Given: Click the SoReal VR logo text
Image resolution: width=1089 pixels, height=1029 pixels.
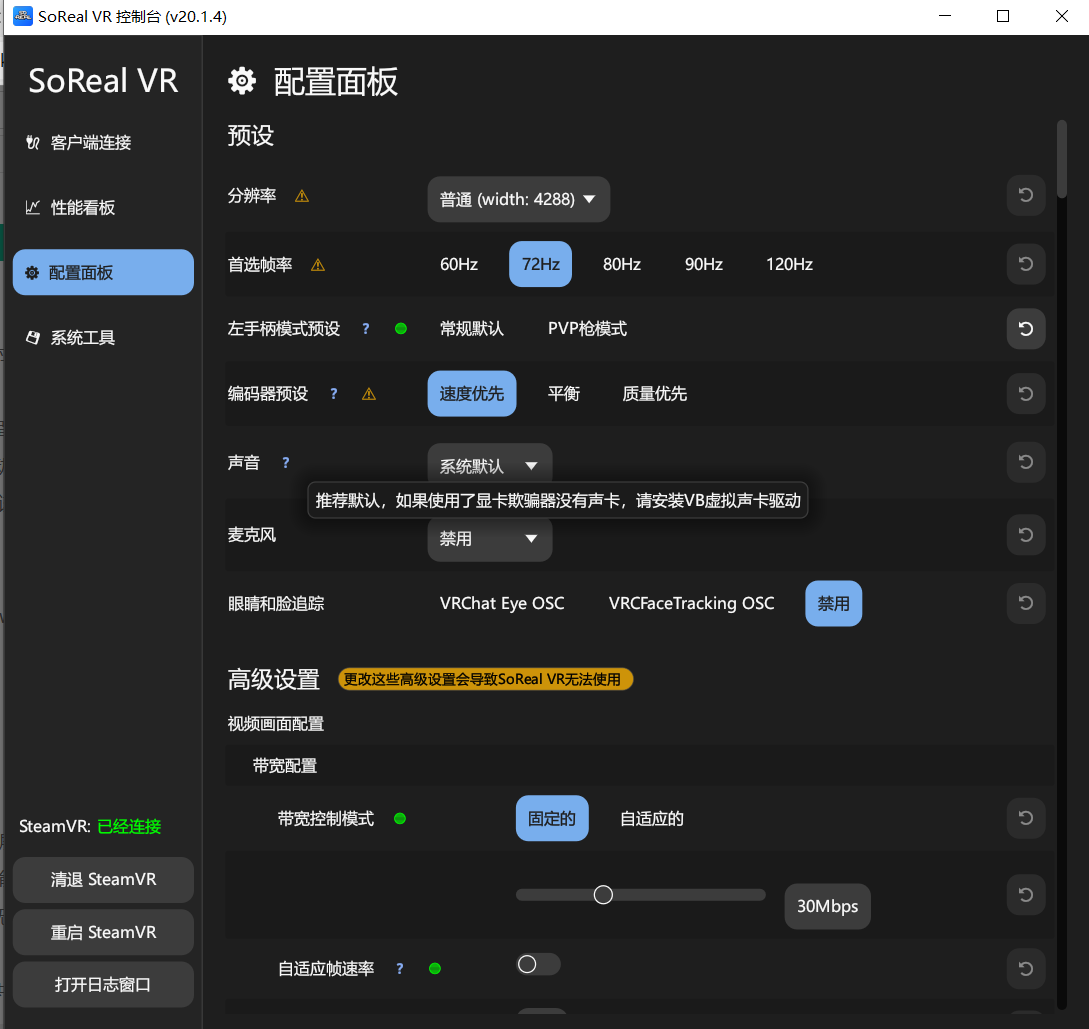Looking at the screenshot, I should (103, 81).
